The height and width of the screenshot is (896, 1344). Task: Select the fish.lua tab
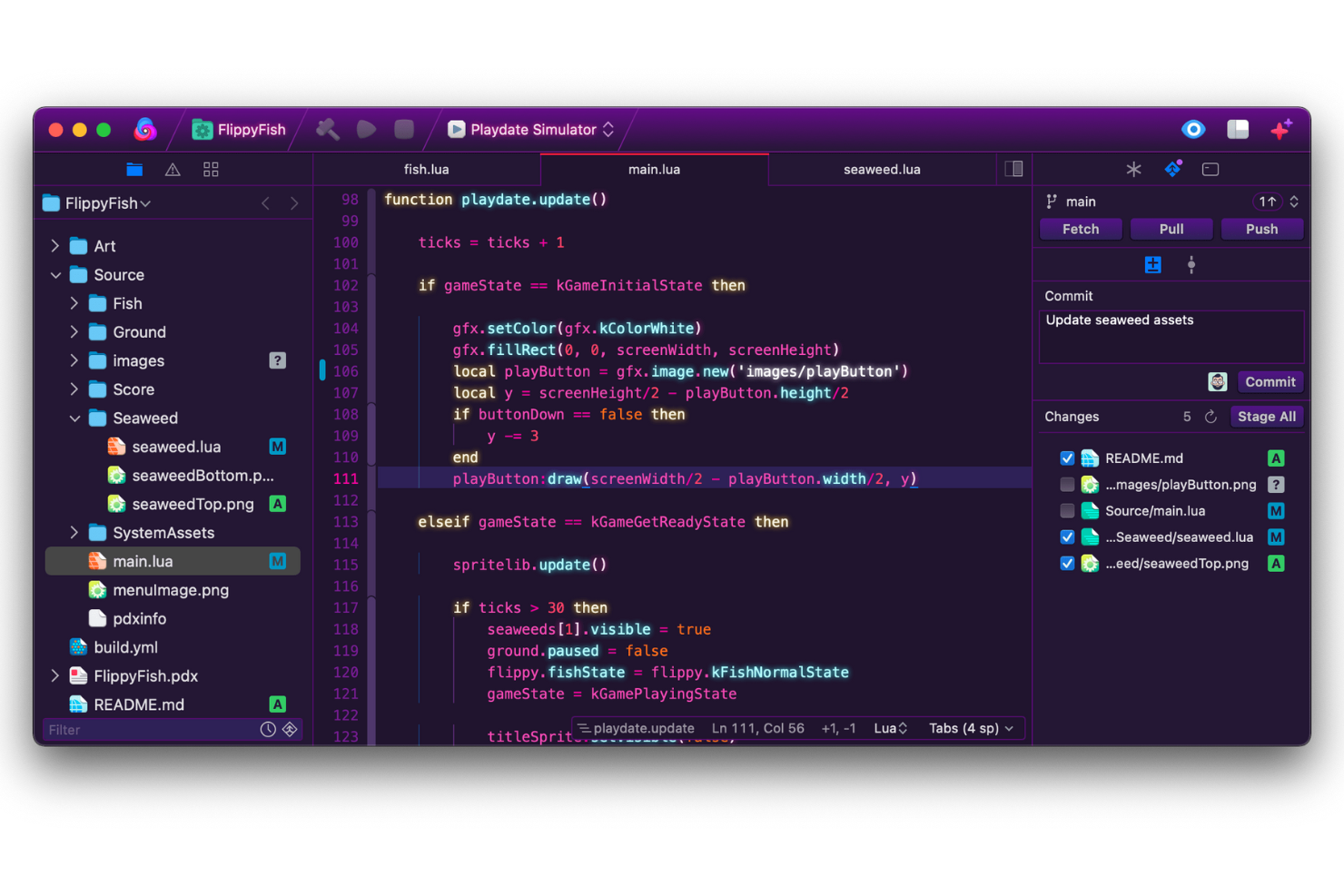[x=427, y=169]
